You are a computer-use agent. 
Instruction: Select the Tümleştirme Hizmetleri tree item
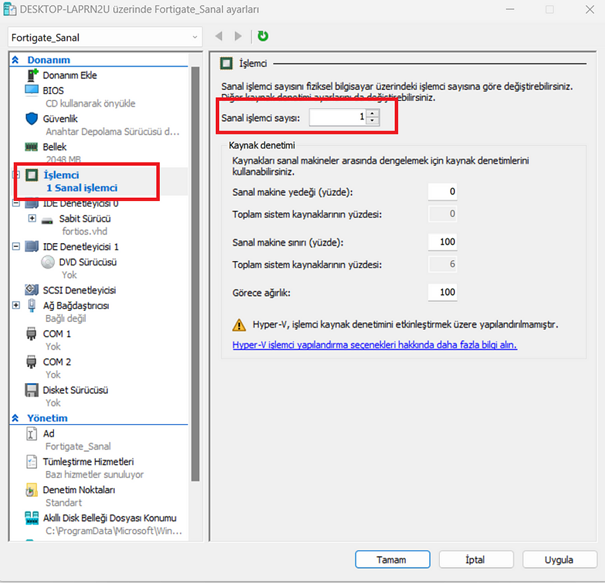click(88, 462)
